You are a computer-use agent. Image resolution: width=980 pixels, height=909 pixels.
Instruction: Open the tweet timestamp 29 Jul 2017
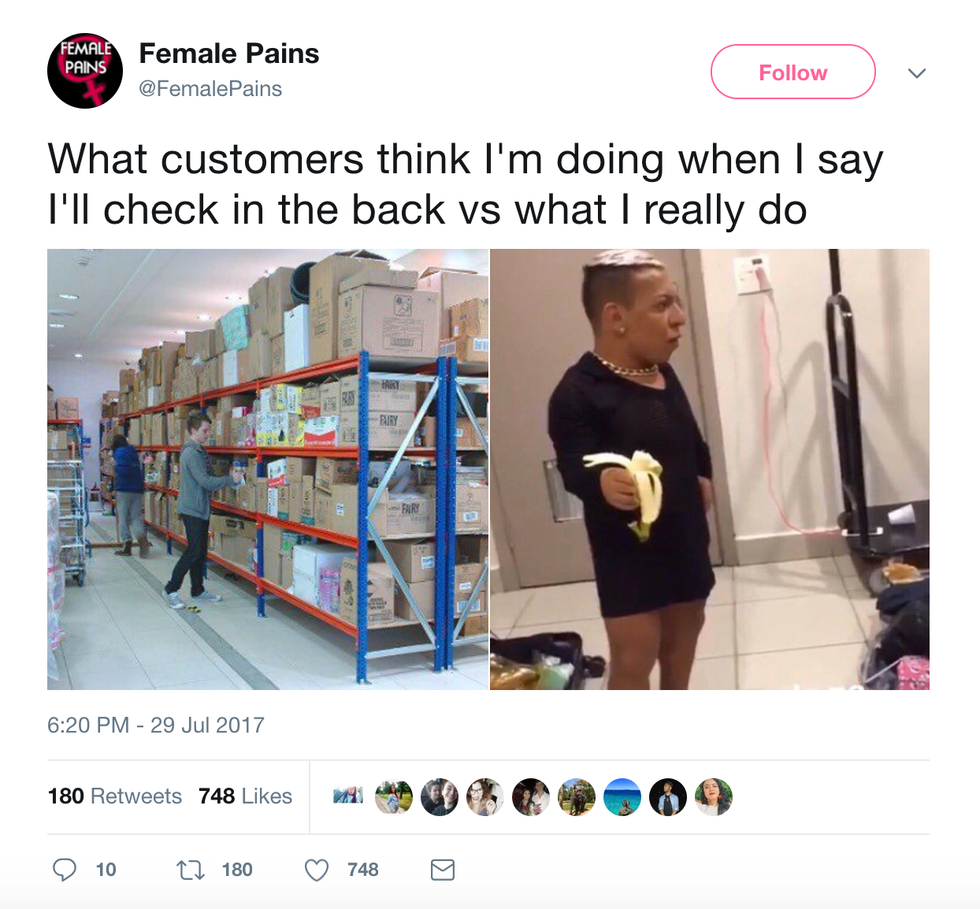coord(156,725)
